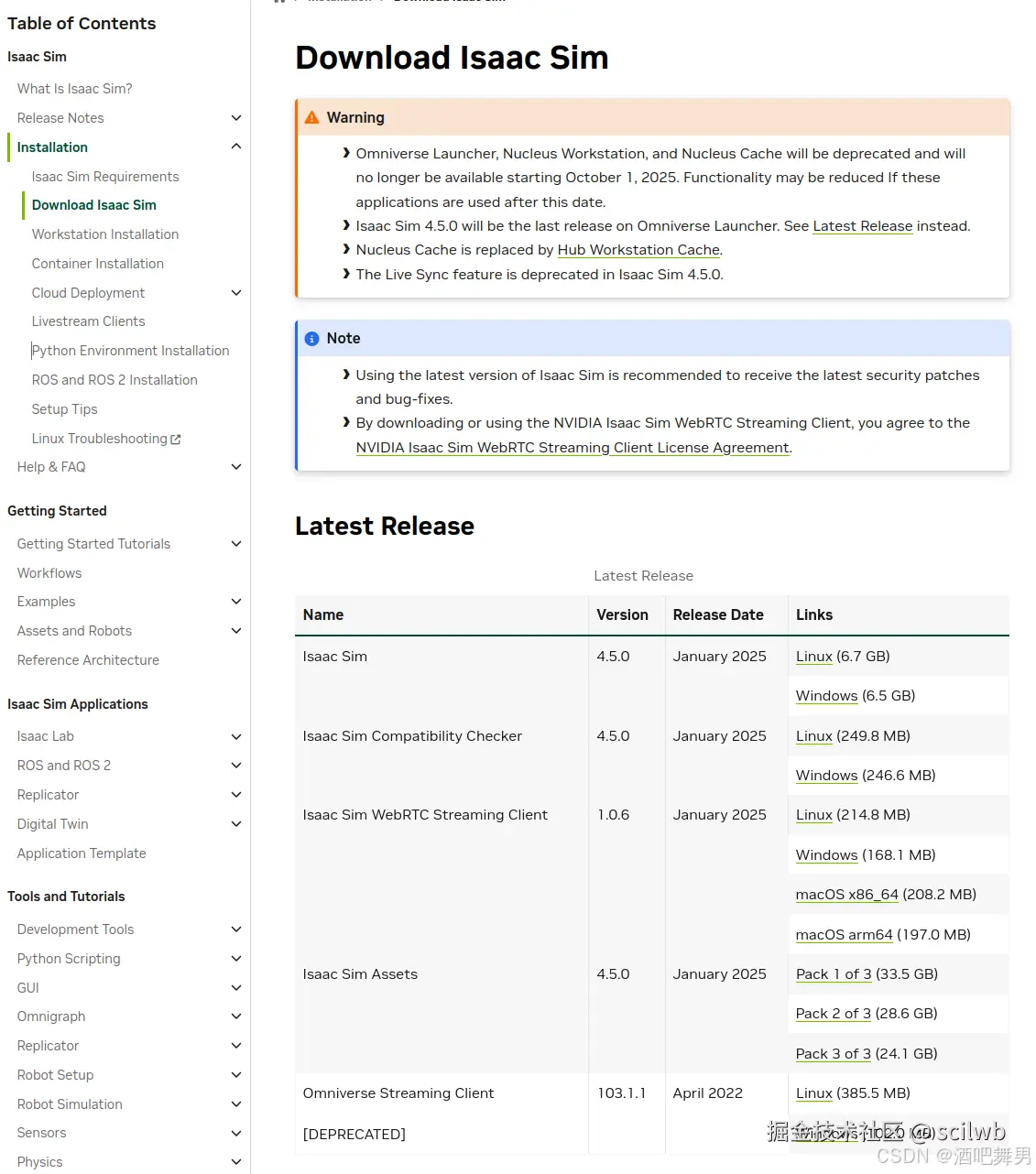This screenshot has height=1174, width=1036.
Task: Expand Development Tools chevron
Action: coord(236,929)
